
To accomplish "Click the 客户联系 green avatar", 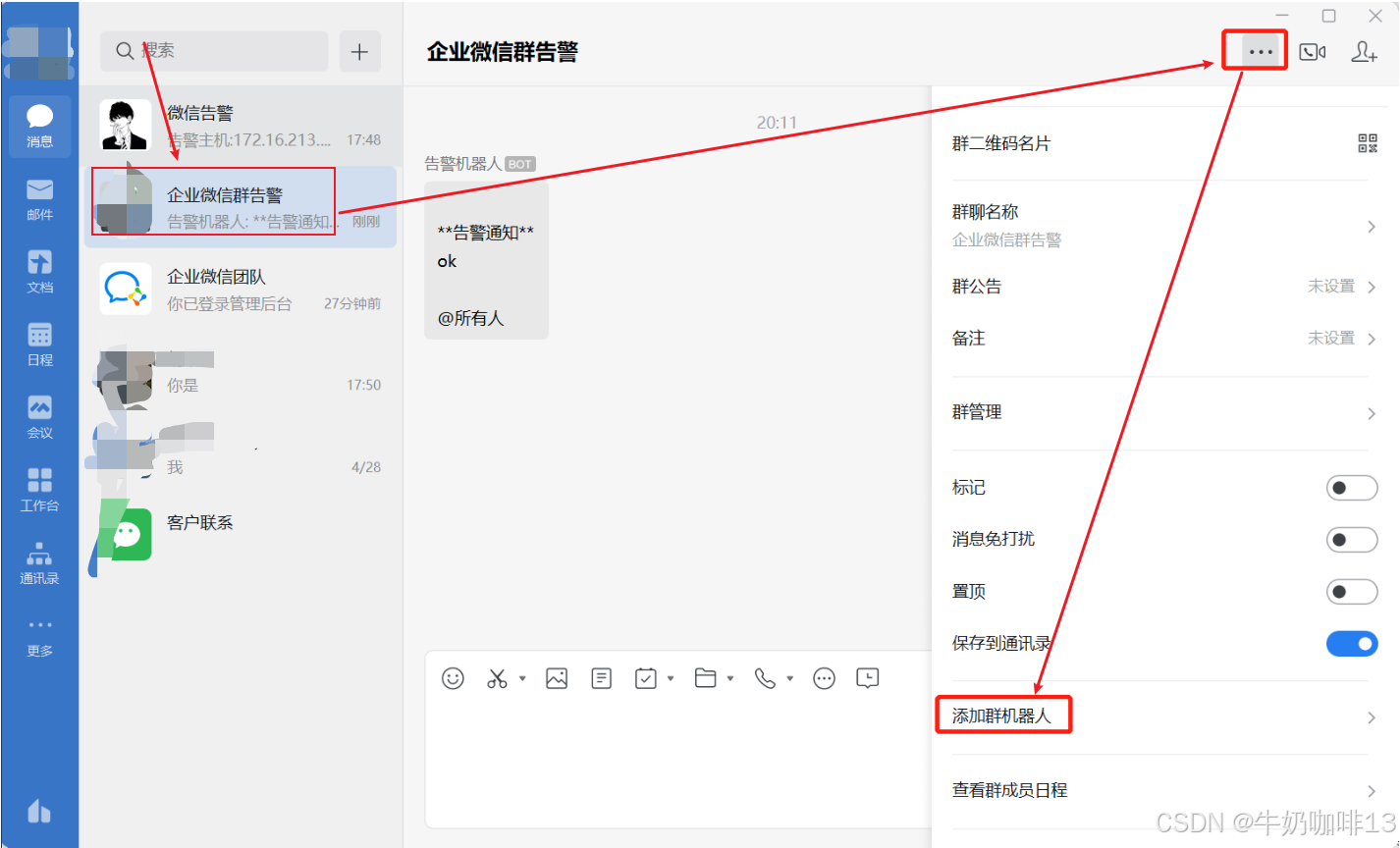I will tap(126, 534).
